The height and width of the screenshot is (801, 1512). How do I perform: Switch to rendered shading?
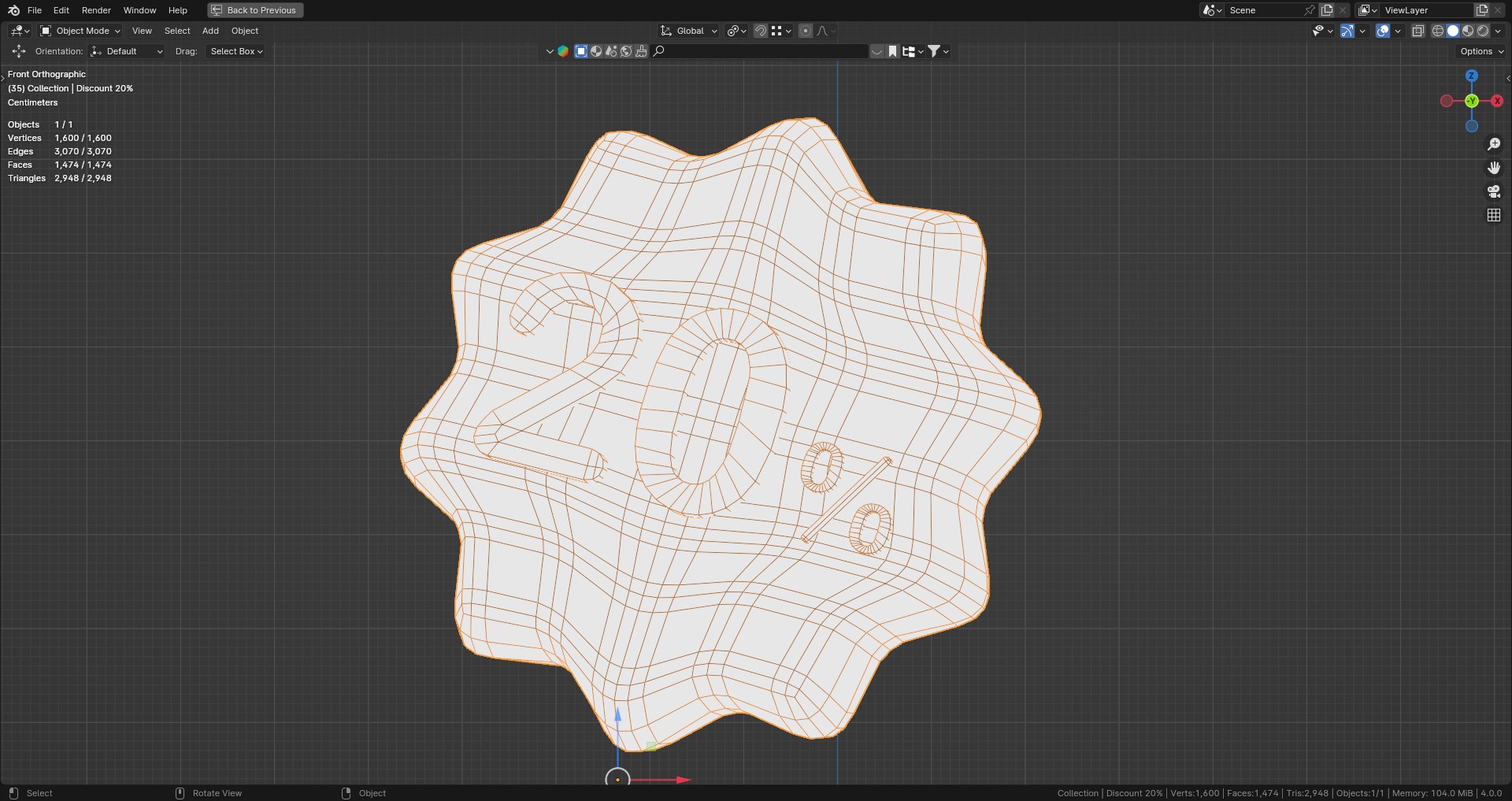coord(1483,31)
